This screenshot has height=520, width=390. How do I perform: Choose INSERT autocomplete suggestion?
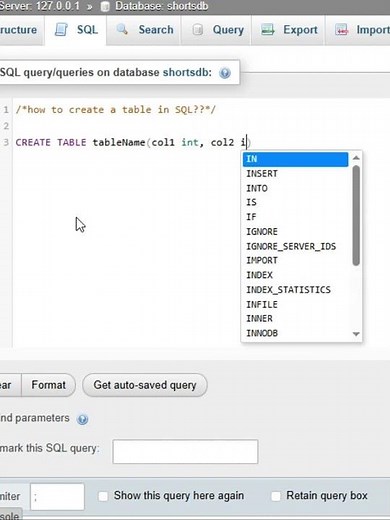[295, 174]
